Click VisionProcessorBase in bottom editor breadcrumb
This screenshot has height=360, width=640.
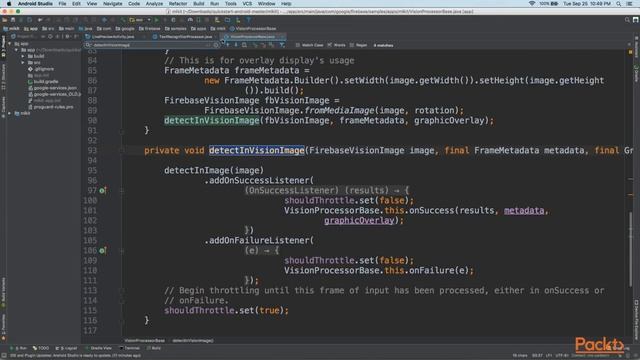144,340
